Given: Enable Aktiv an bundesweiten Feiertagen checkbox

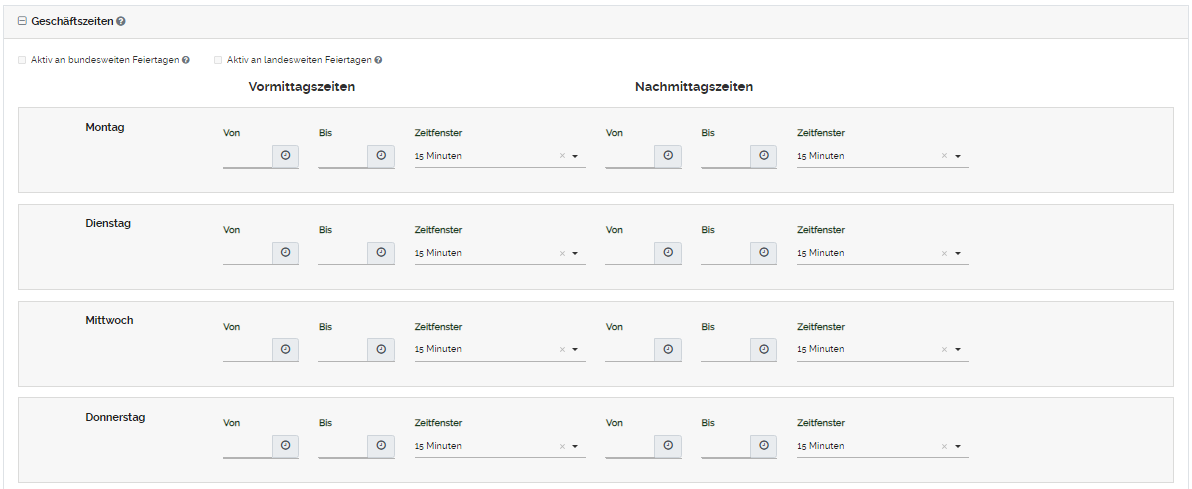Looking at the screenshot, I should coord(23,60).
